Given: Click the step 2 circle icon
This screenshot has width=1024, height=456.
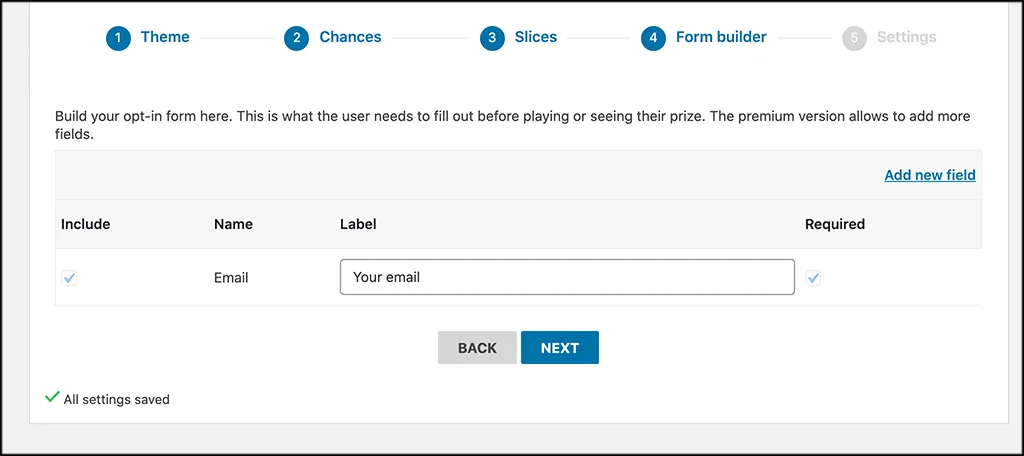Looking at the screenshot, I should 296,38.
